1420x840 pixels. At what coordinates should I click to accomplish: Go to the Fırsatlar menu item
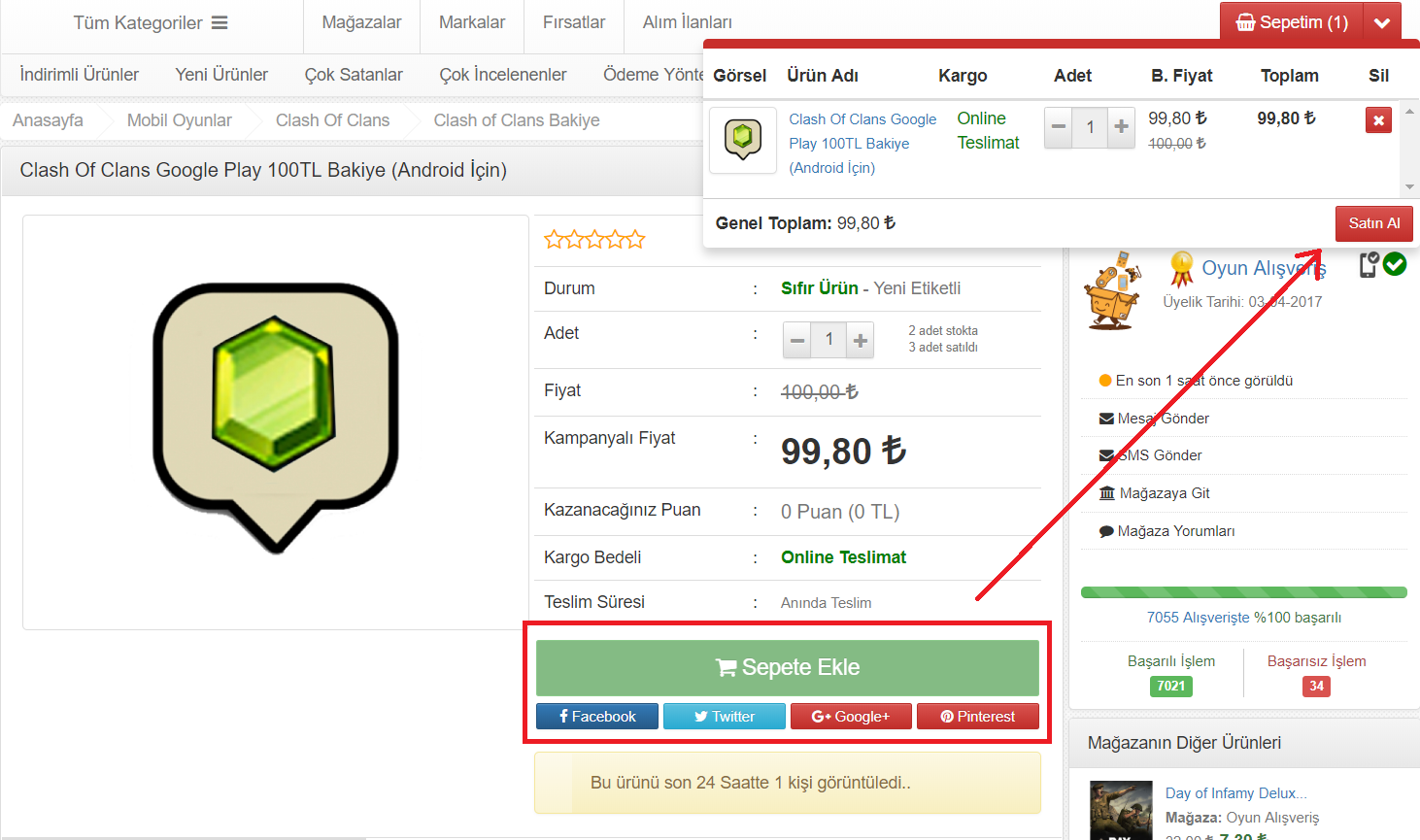point(574,22)
